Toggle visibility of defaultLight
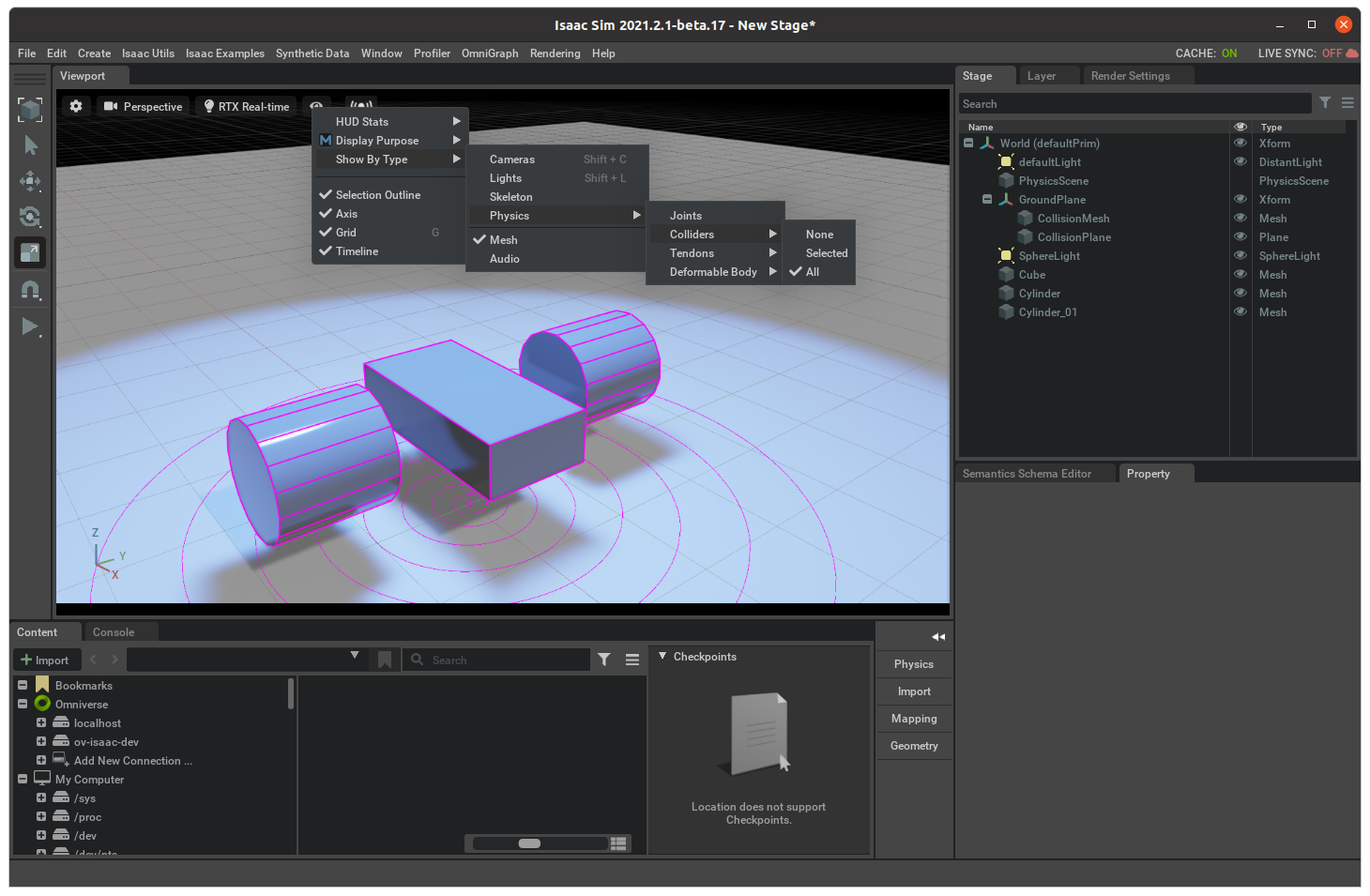 1241,161
